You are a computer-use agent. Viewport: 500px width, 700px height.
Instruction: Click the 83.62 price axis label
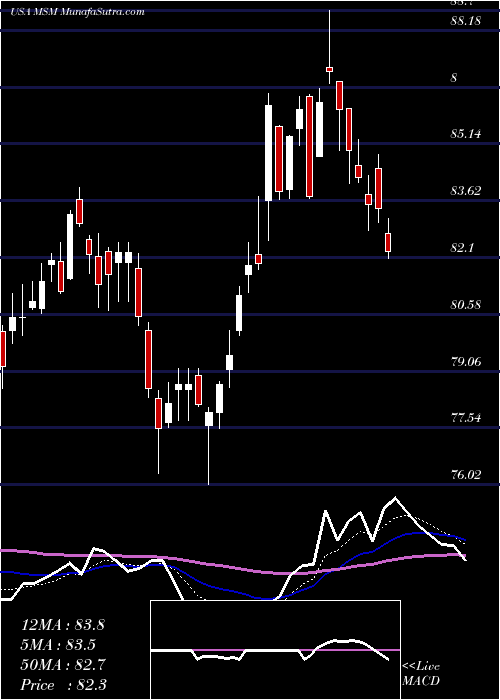pos(466,191)
